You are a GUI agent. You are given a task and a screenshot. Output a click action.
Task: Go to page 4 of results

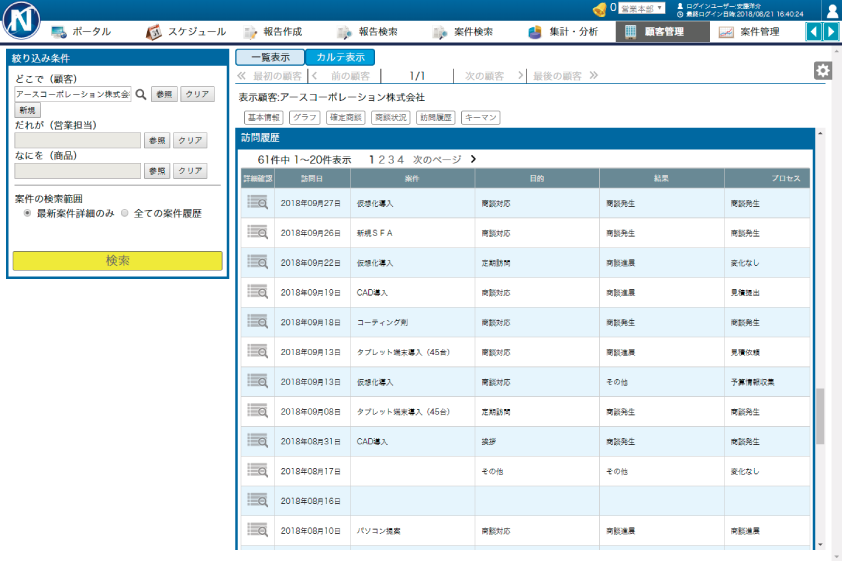pyautogui.click(x=400, y=159)
